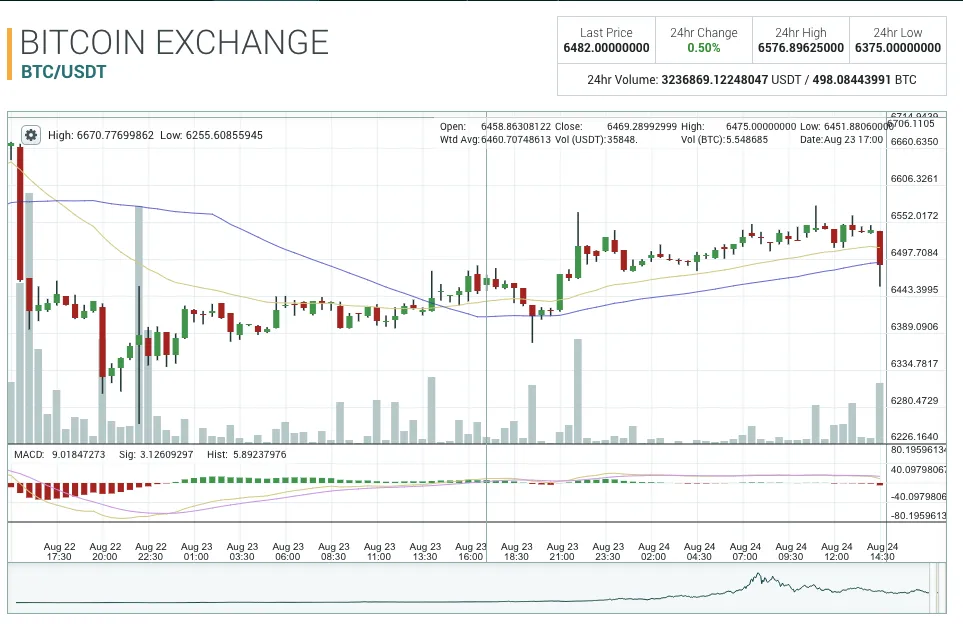Click the Aug 23 08:30 time axis label
The image size is (963, 624).
pyautogui.click(x=333, y=552)
